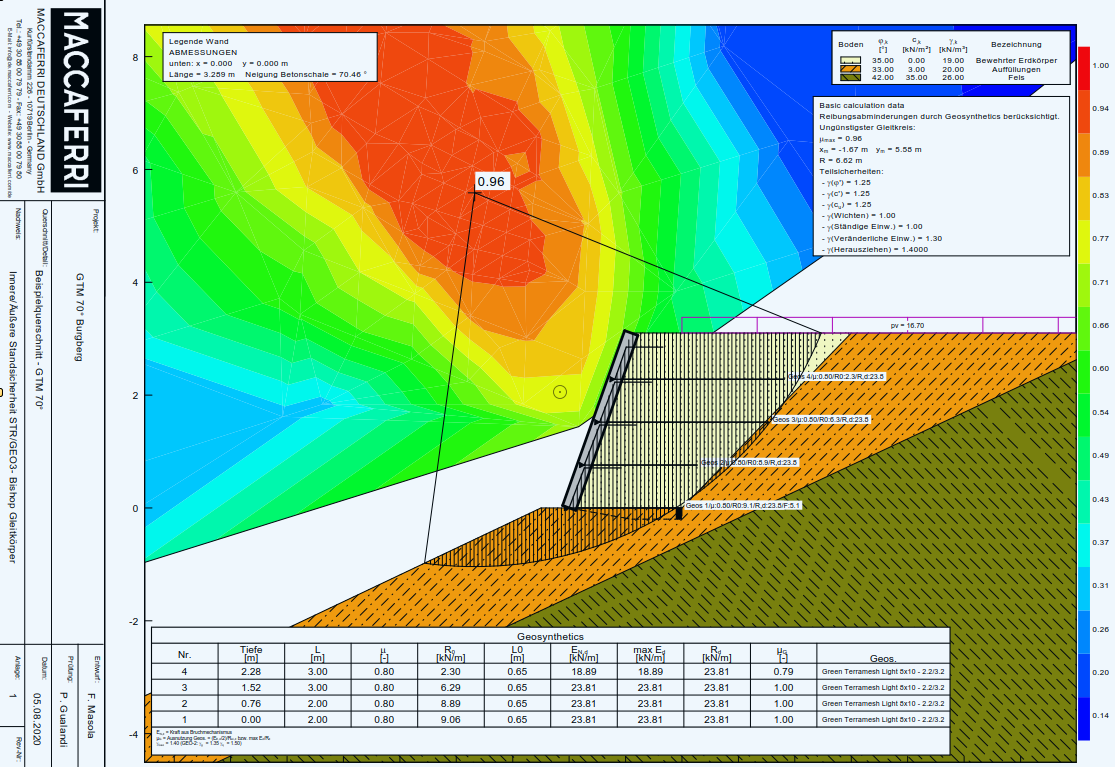Click the MACCAFERRI logo in the title block
This screenshot has width=1115, height=767.
78,100
